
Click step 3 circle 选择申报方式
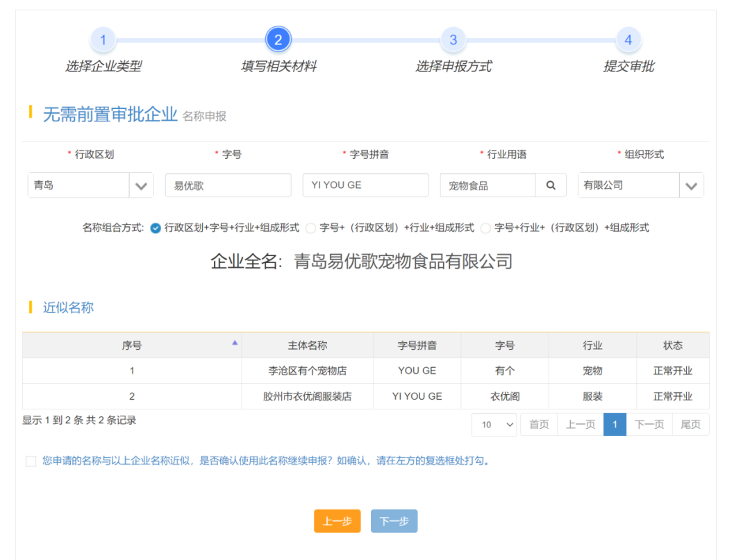tap(453, 40)
